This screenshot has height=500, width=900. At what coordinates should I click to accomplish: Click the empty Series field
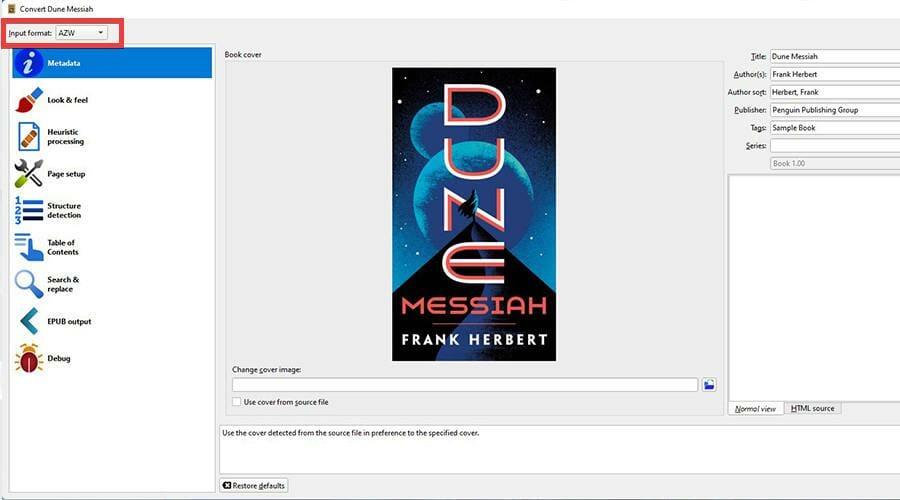[x=835, y=146]
